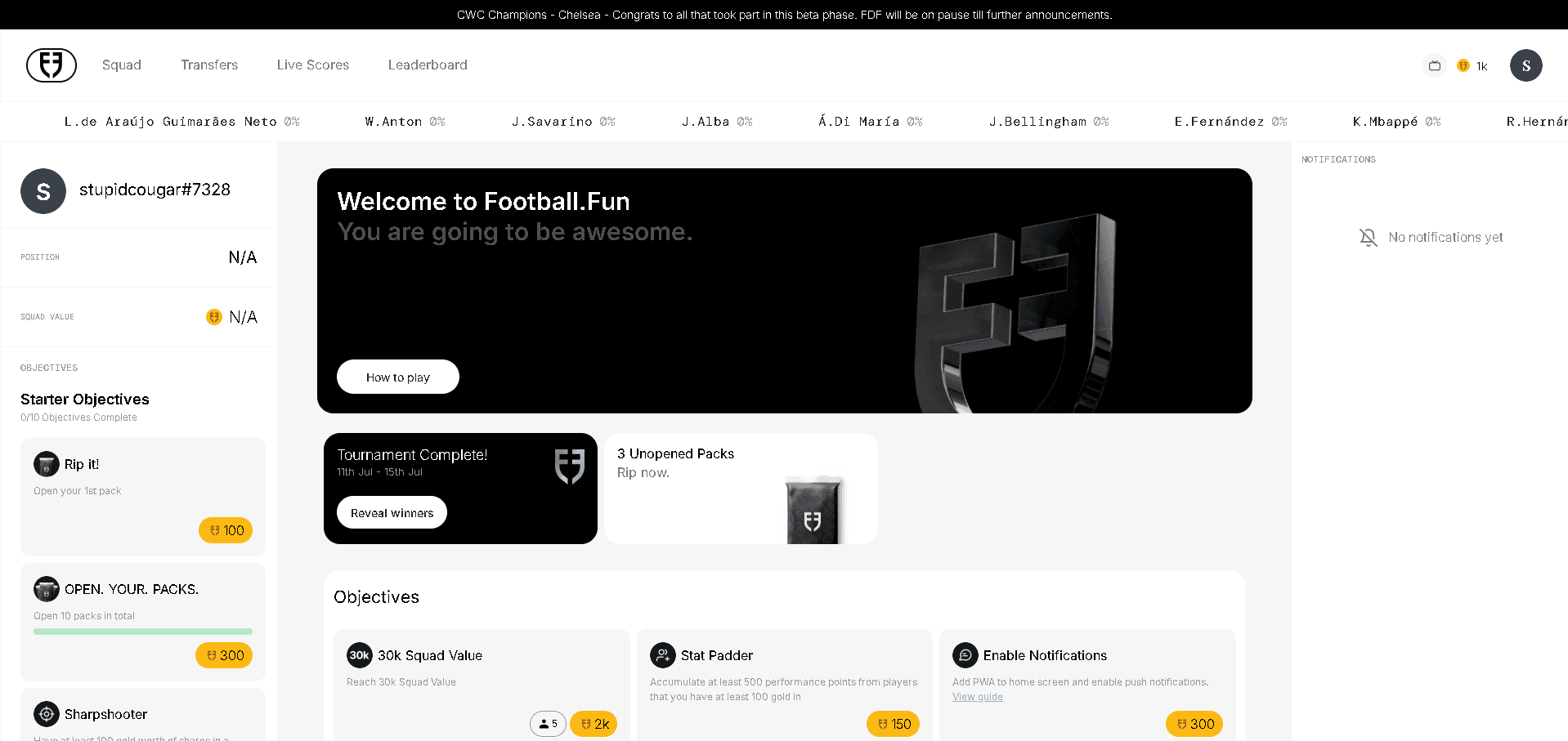Click the Rip it! objective pack icon
This screenshot has width=1568, height=741.
[x=46, y=464]
